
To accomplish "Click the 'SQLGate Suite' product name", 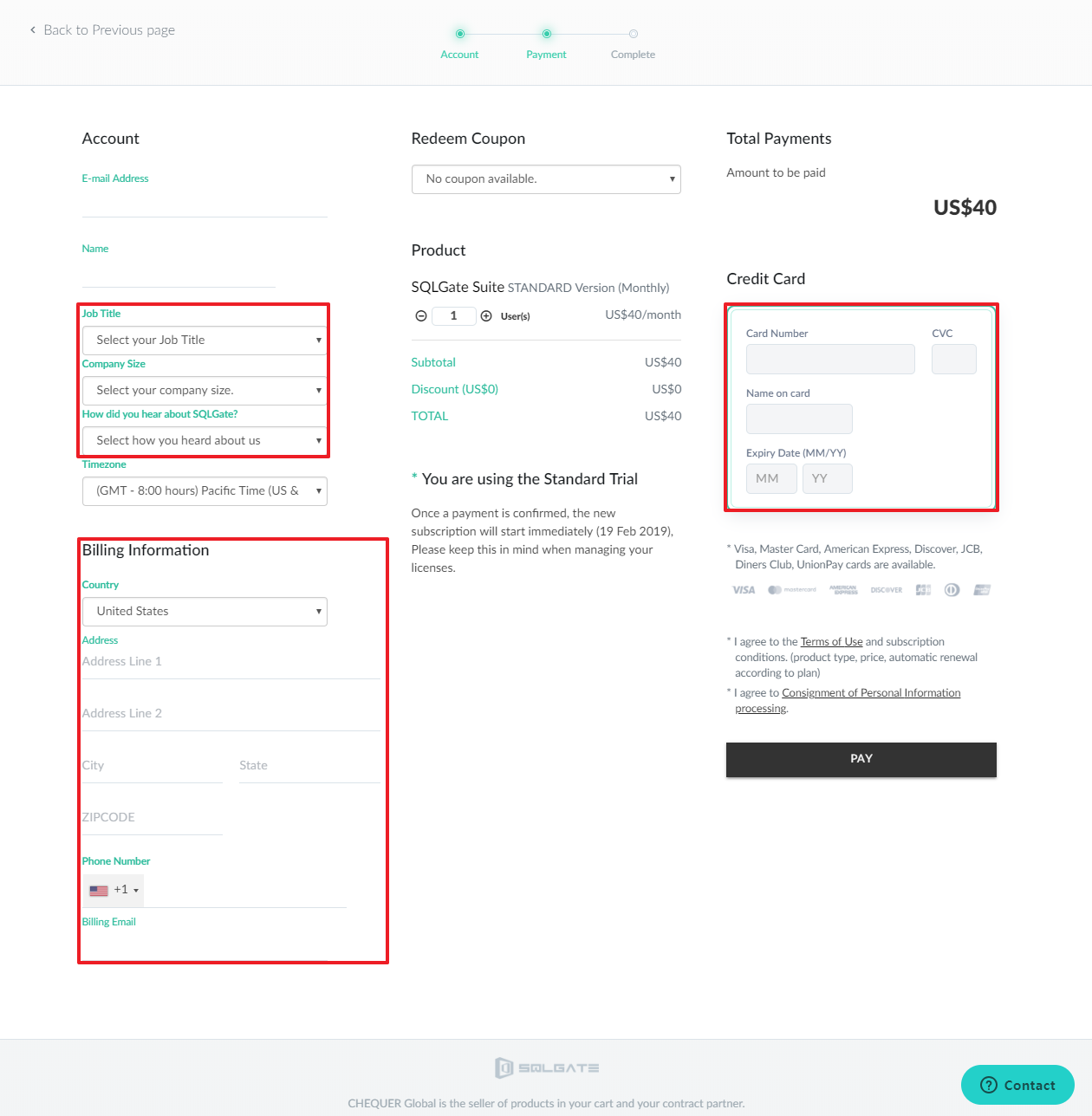I will coord(458,287).
